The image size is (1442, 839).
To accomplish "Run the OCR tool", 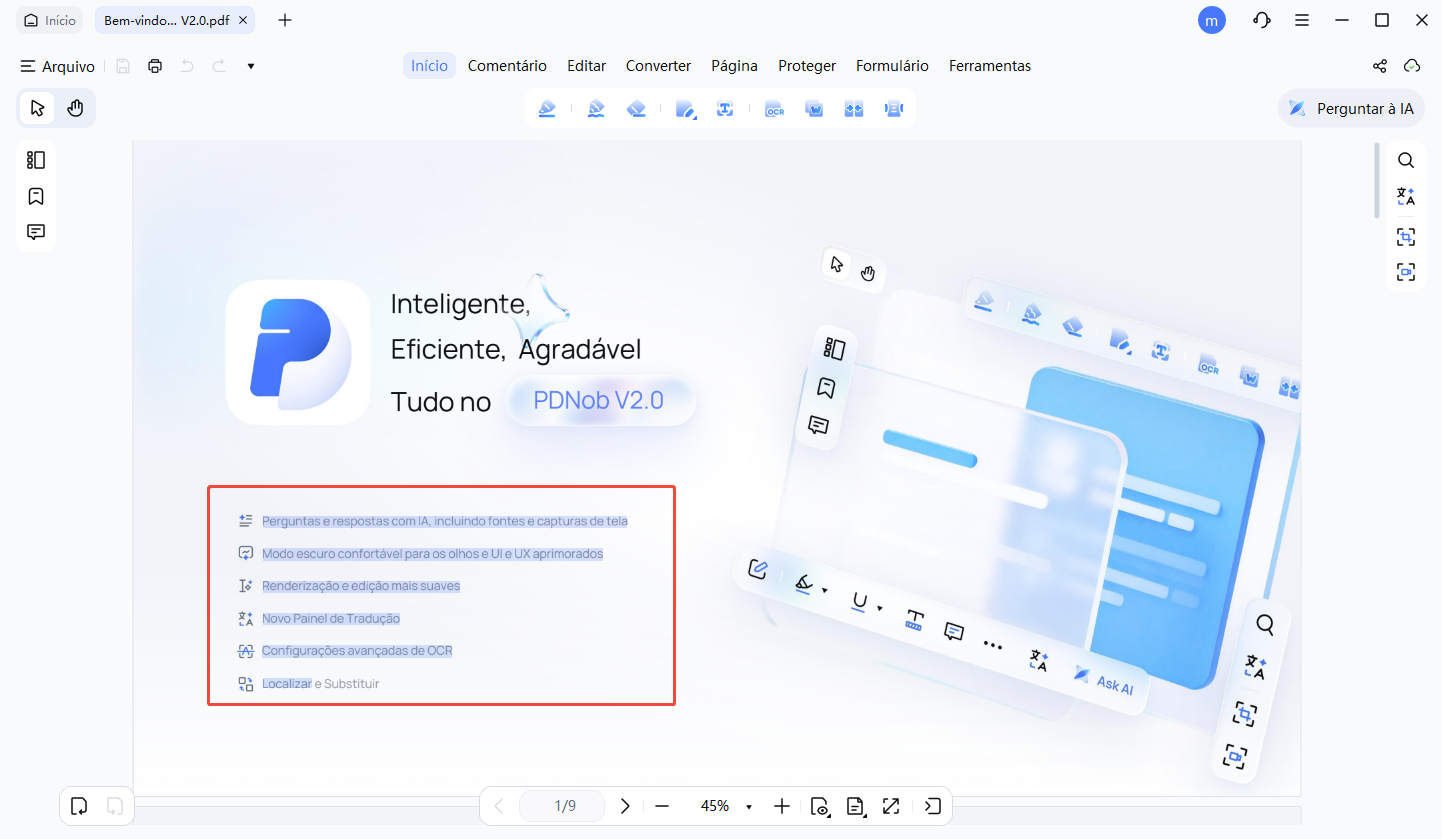I will click(774, 109).
